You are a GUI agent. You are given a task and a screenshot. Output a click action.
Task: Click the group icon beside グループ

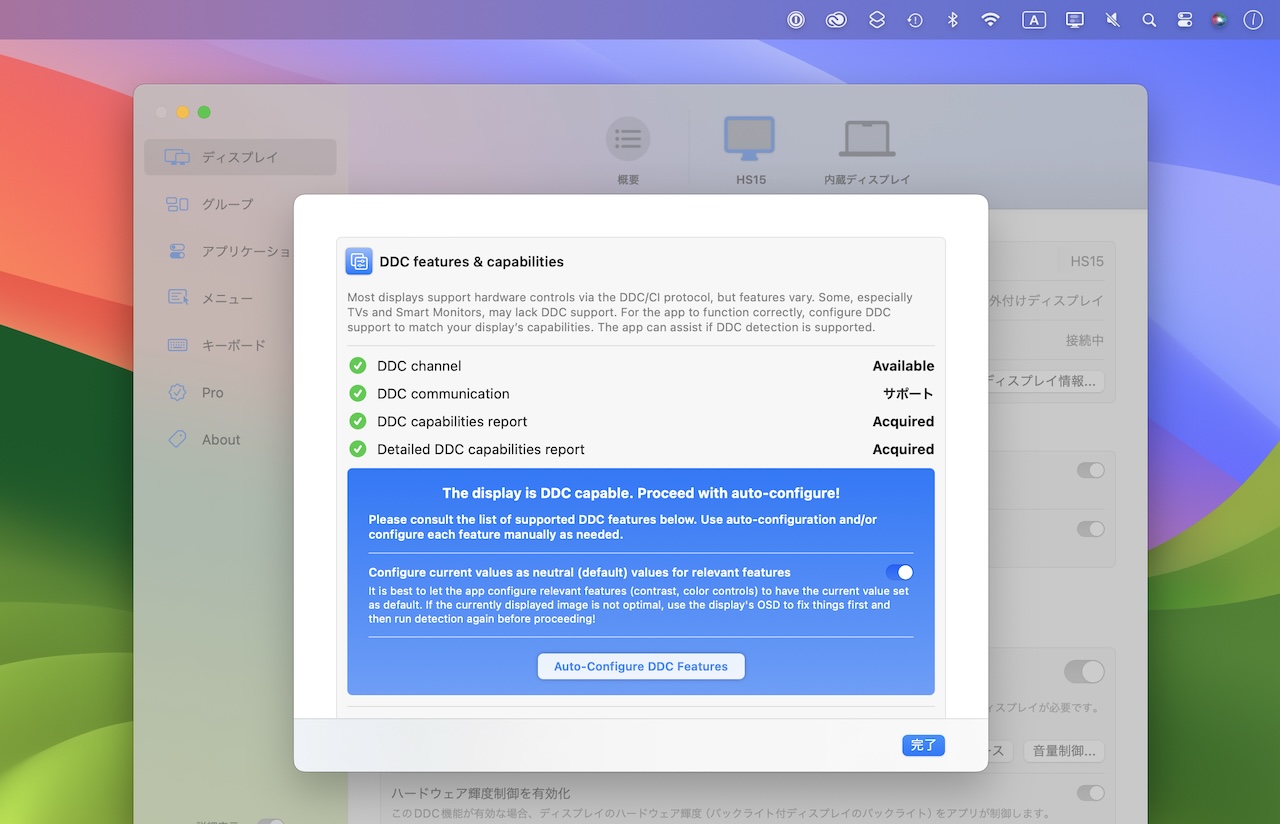click(177, 204)
